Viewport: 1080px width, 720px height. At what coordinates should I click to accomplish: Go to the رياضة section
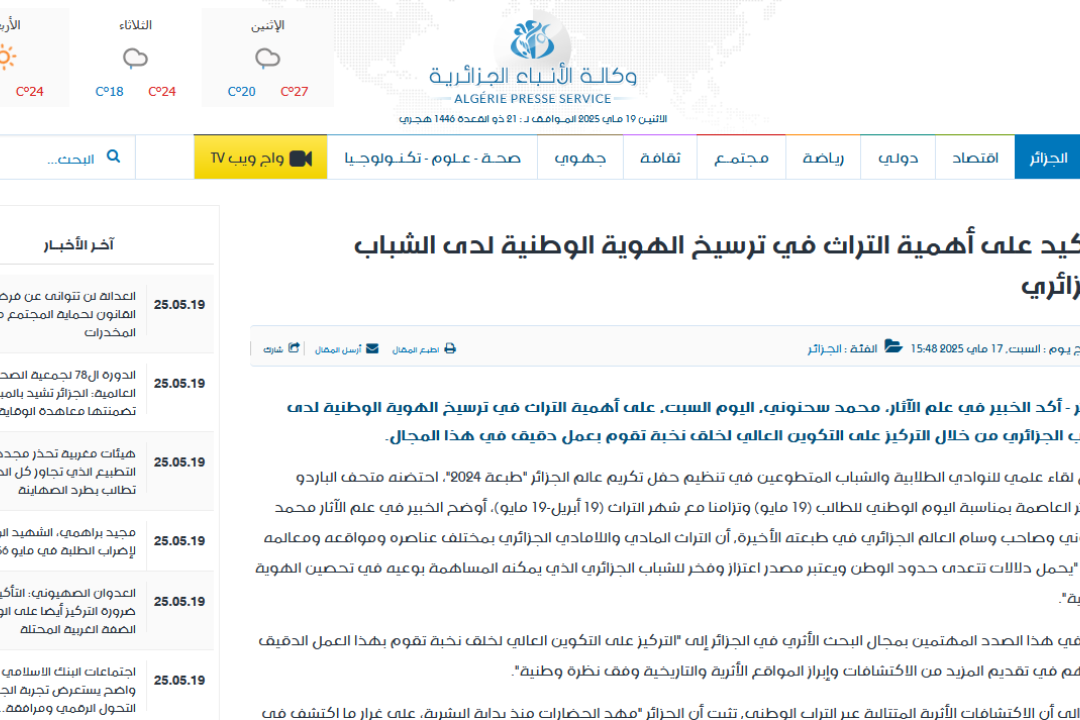click(824, 158)
